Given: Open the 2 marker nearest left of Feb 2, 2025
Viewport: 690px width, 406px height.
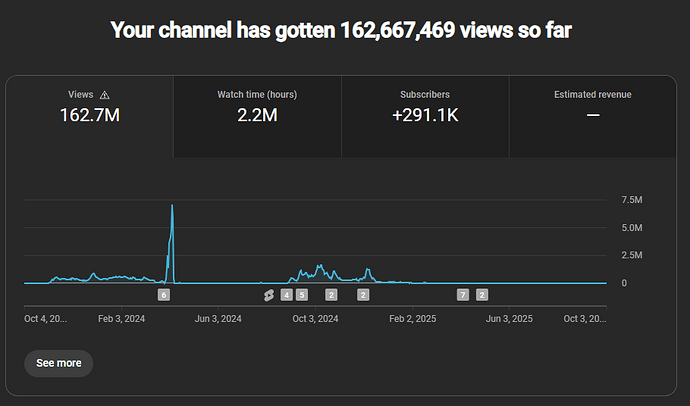Looking at the screenshot, I should tap(363, 295).
